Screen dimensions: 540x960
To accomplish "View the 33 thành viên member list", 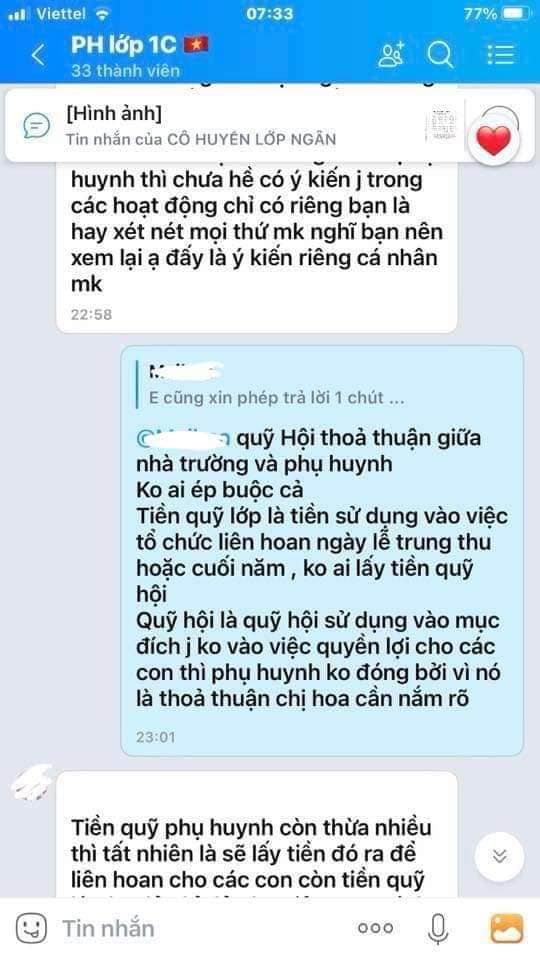I will 126,71.
